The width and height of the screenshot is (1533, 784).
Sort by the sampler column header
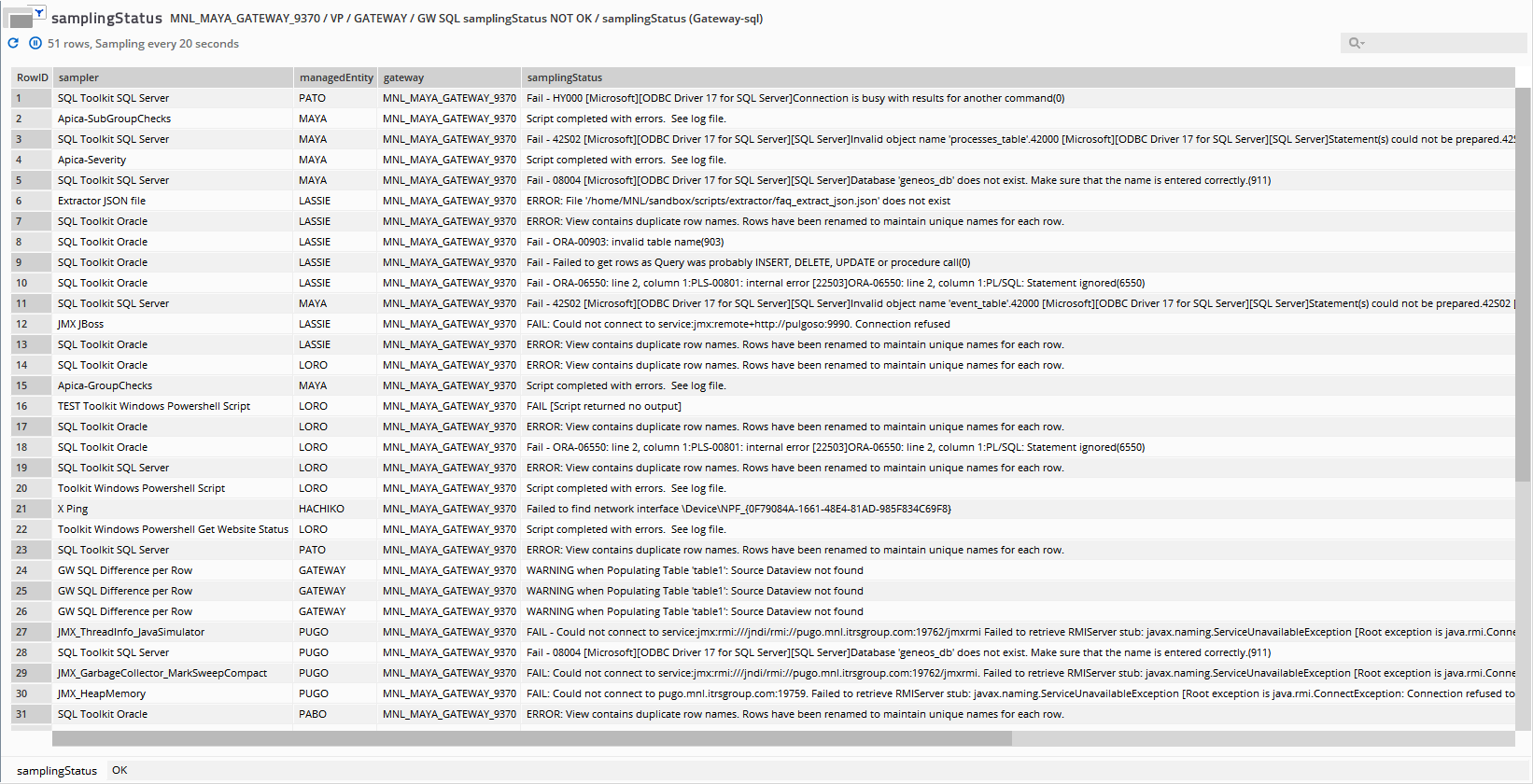(x=173, y=77)
